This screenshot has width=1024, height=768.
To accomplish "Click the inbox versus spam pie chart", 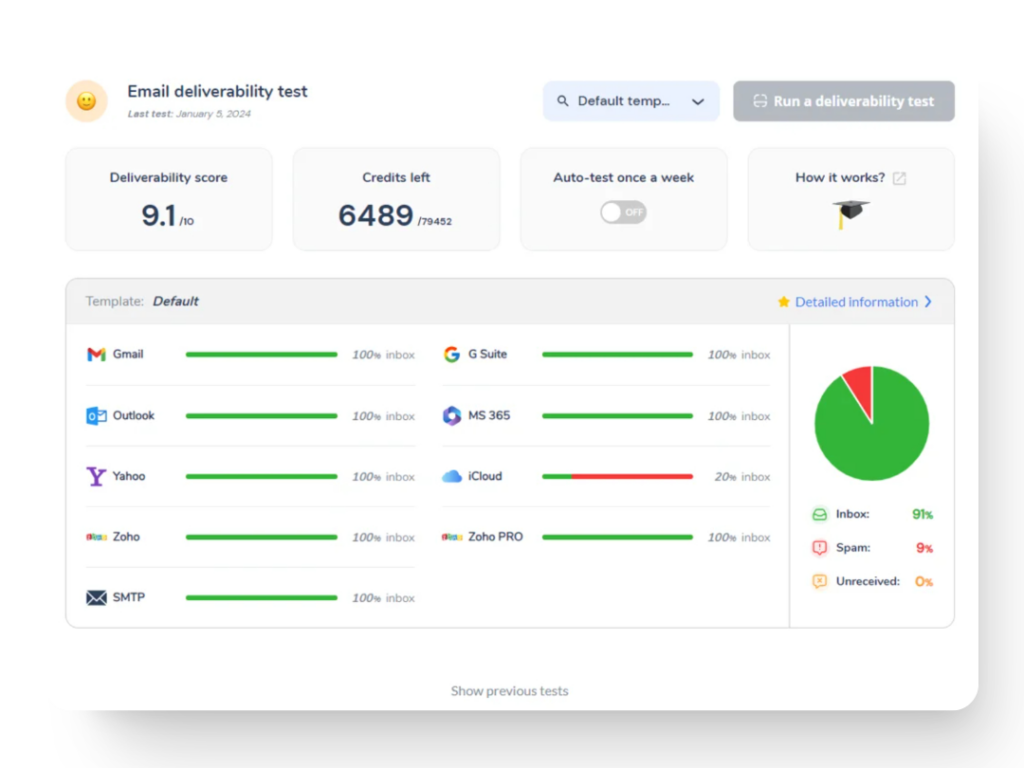I will [x=871, y=423].
